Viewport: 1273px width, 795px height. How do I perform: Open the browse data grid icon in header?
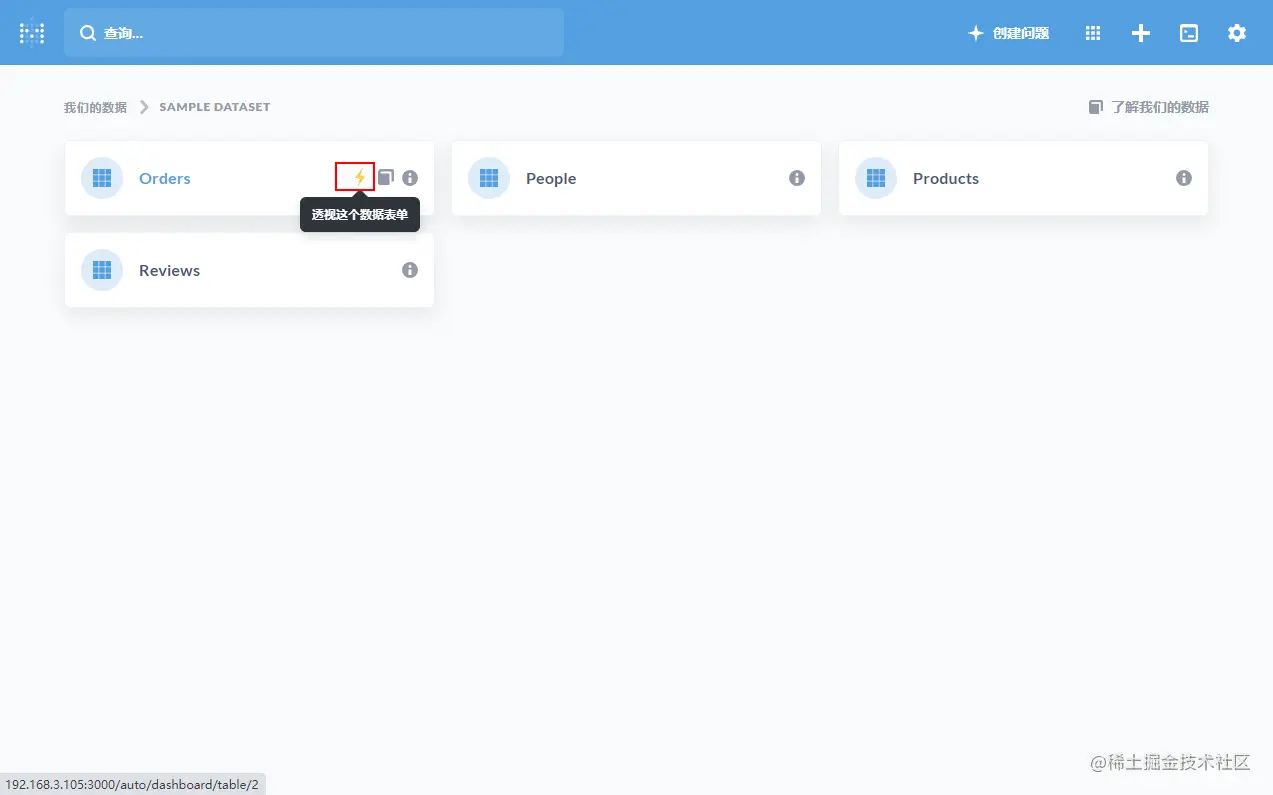tap(1093, 33)
